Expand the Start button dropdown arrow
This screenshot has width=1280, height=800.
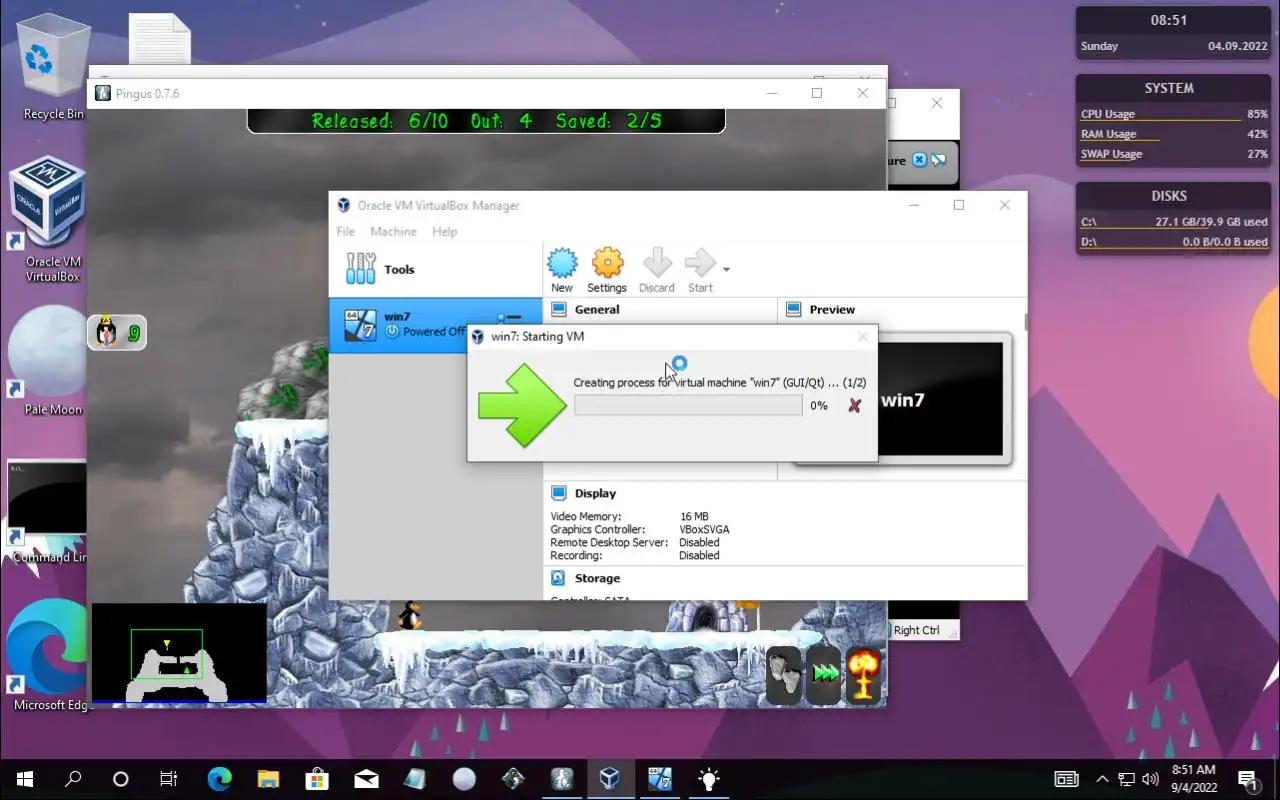726,269
